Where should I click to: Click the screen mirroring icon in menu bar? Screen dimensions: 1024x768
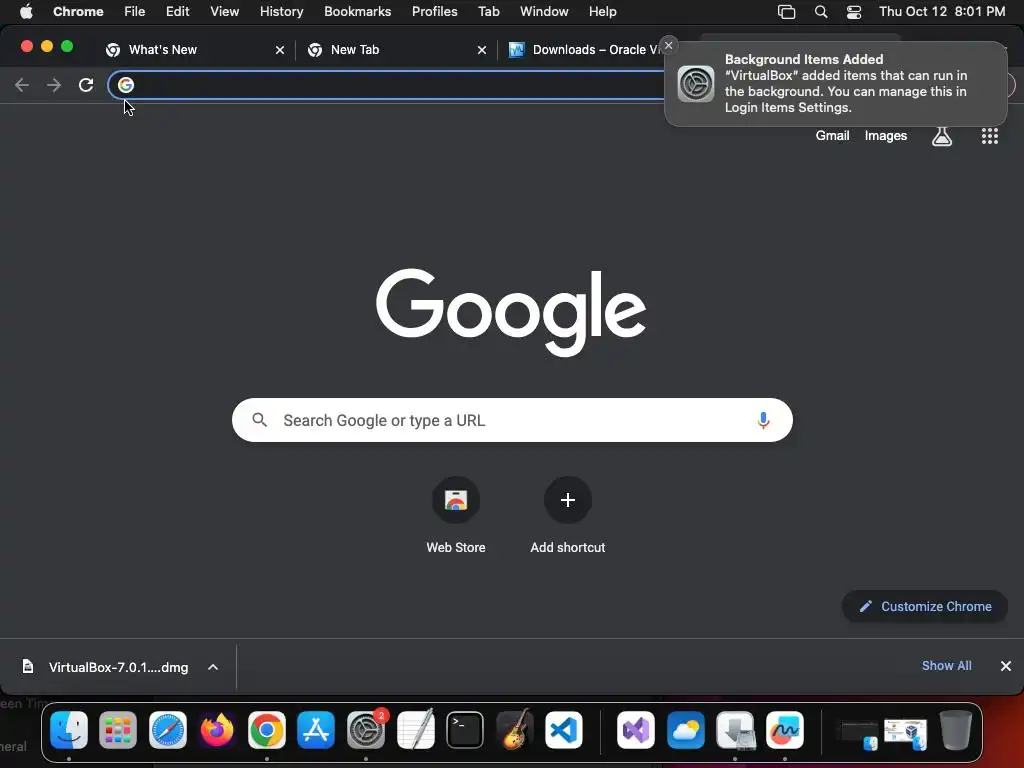tap(786, 12)
